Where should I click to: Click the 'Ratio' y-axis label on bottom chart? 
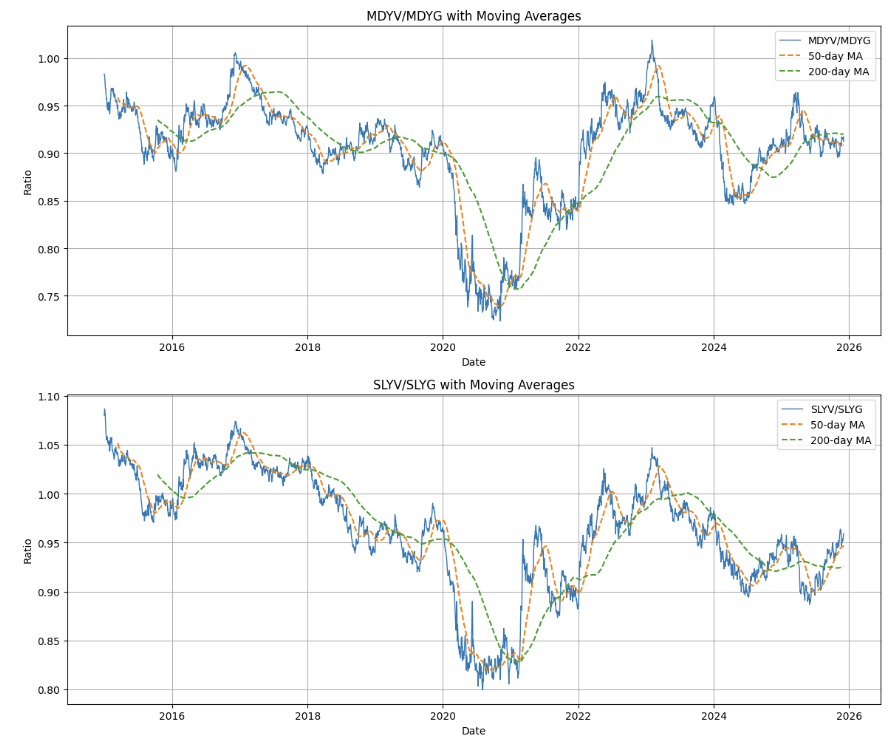[x=28, y=549]
